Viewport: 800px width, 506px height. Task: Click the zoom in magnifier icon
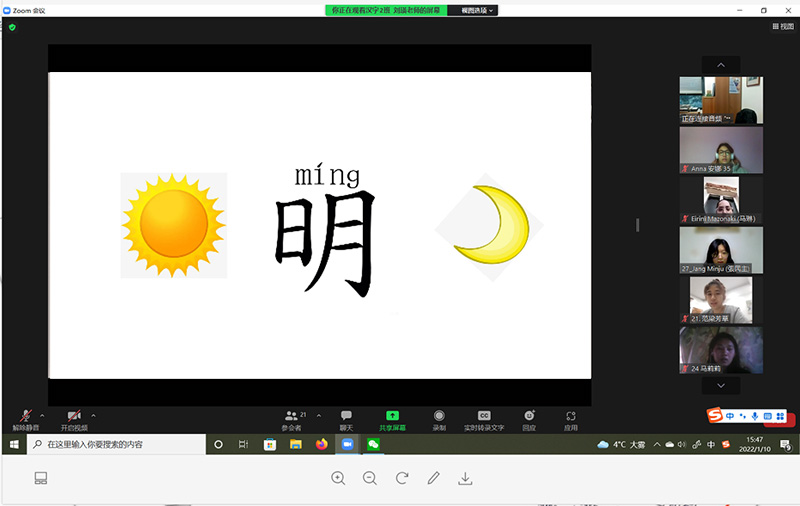pos(338,478)
